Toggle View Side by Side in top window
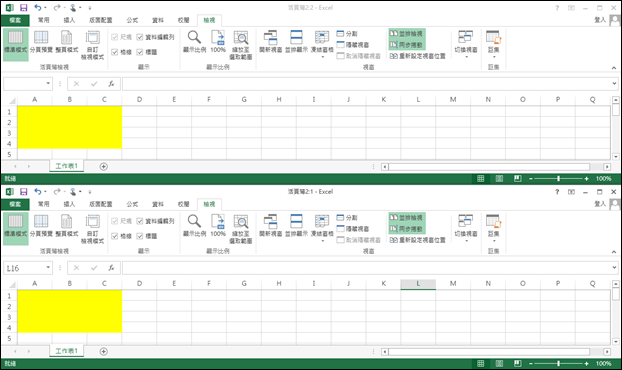 [407, 34]
